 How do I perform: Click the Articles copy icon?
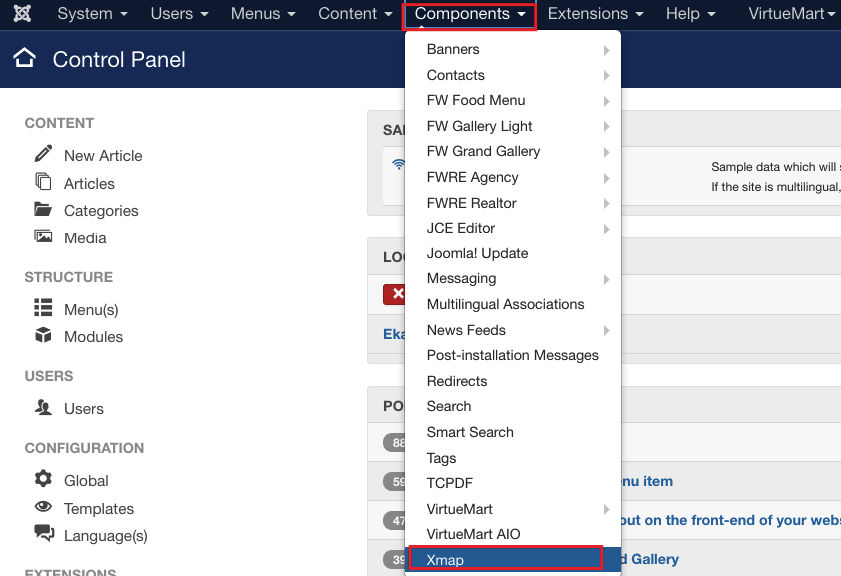[x=43, y=182]
